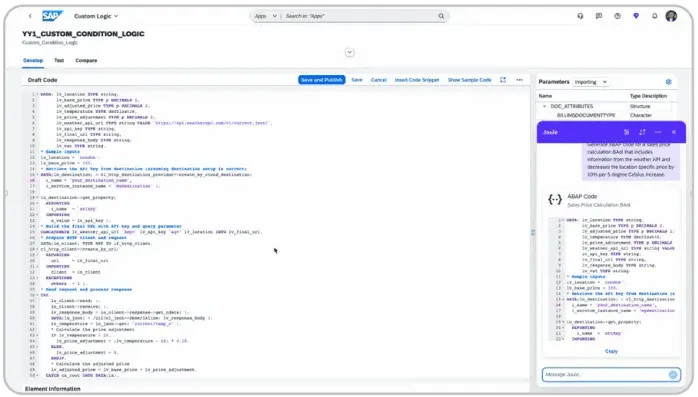Image resolution: width=698 pixels, height=397 pixels.
Task: Select the Element Information section header
Action: click(53, 389)
